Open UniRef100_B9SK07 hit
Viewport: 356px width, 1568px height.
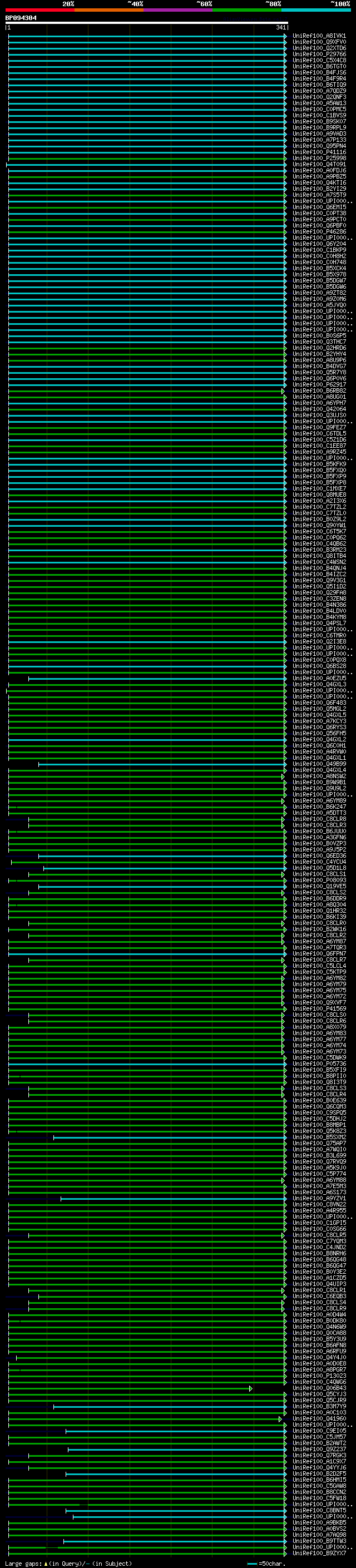[319, 122]
